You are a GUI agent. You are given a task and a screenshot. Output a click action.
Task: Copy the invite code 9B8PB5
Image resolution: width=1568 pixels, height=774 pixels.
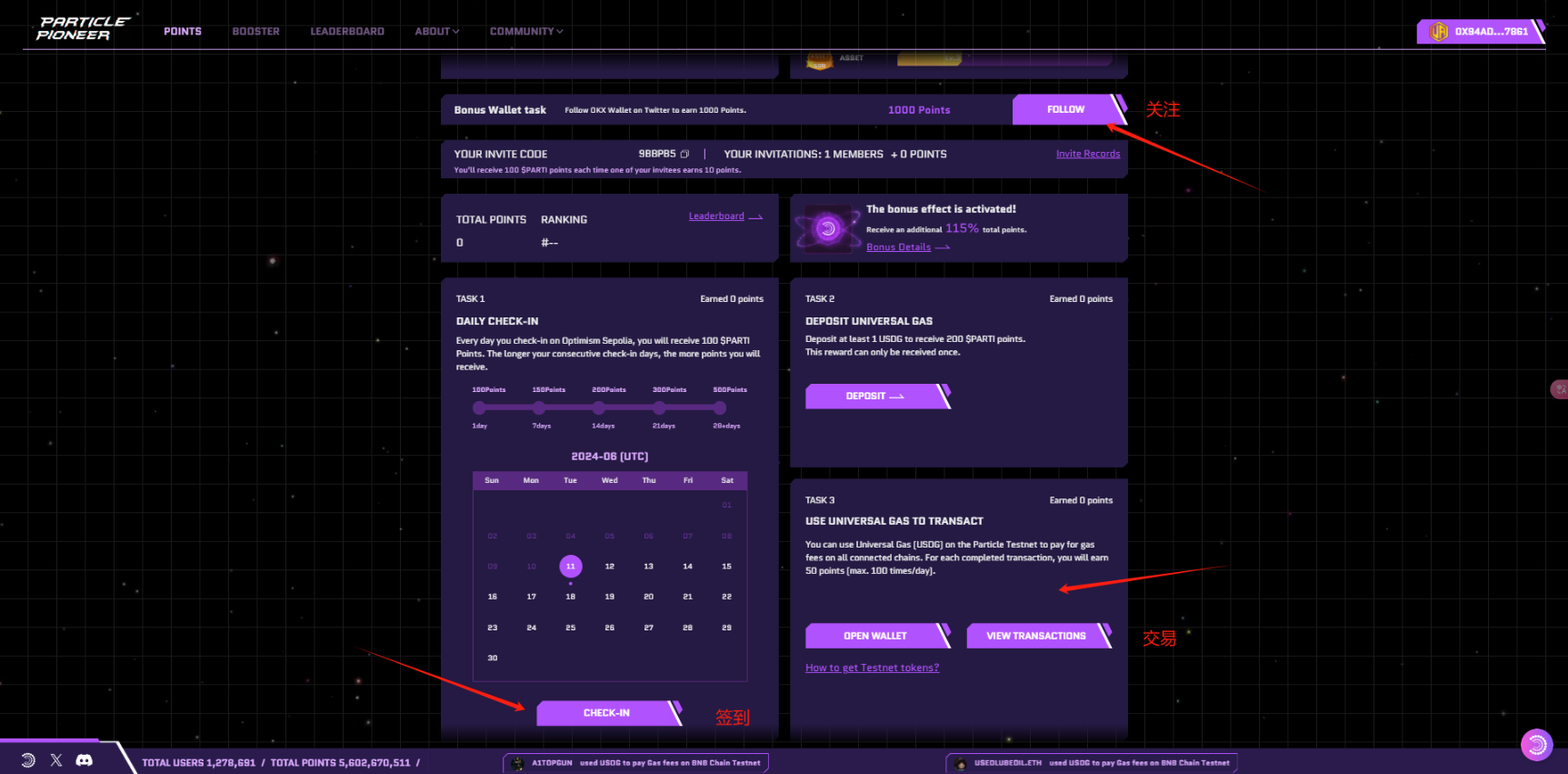[684, 154]
